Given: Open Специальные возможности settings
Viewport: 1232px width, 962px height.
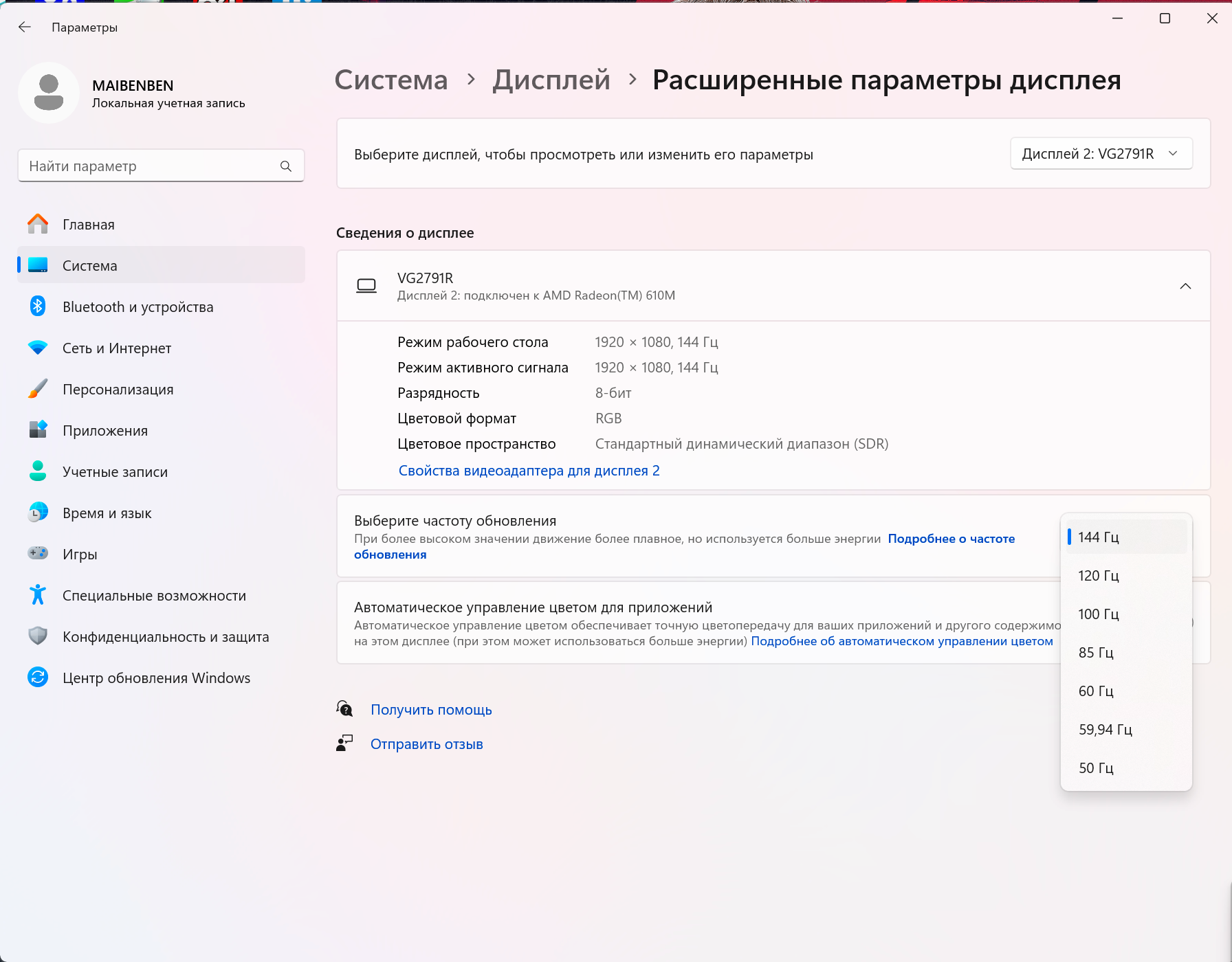Looking at the screenshot, I should [x=154, y=596].
